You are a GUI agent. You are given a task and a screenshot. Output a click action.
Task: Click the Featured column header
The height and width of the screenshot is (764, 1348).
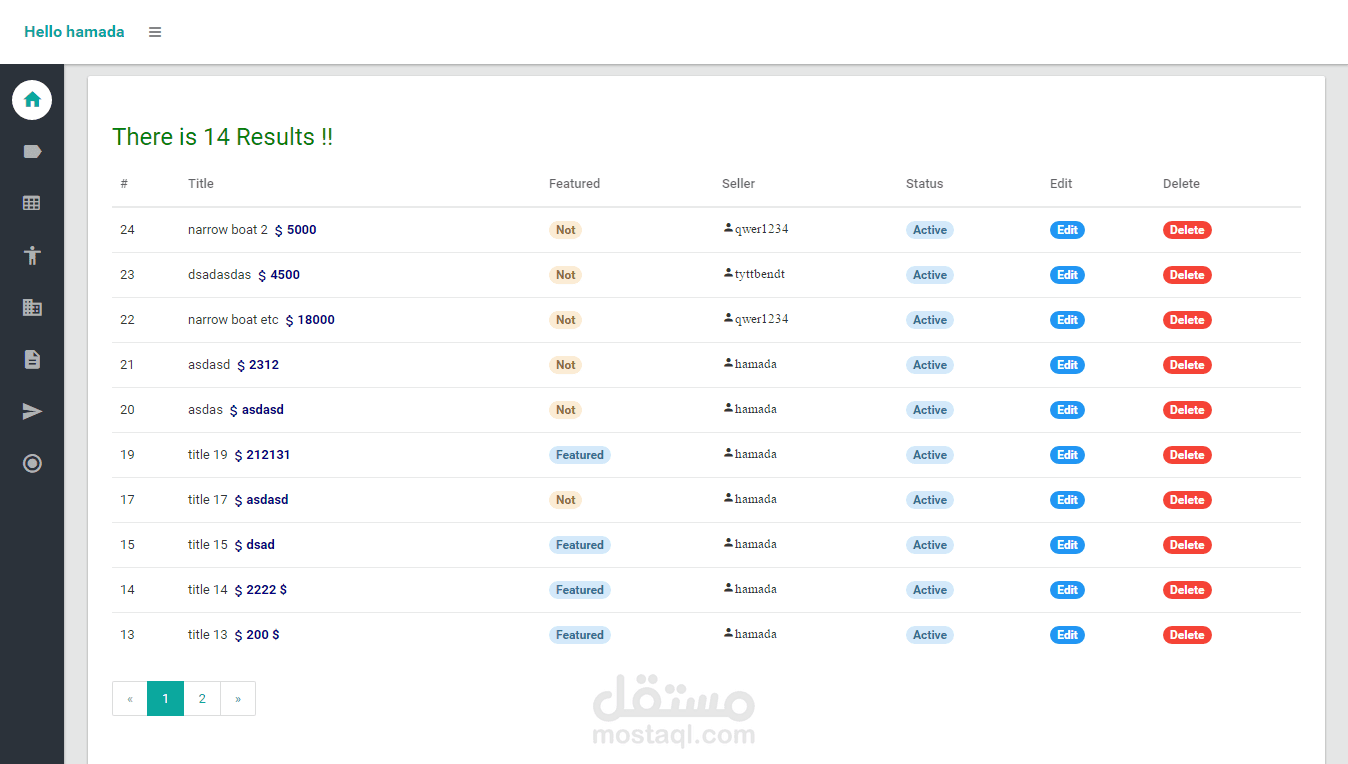click(x=574, y=184)
